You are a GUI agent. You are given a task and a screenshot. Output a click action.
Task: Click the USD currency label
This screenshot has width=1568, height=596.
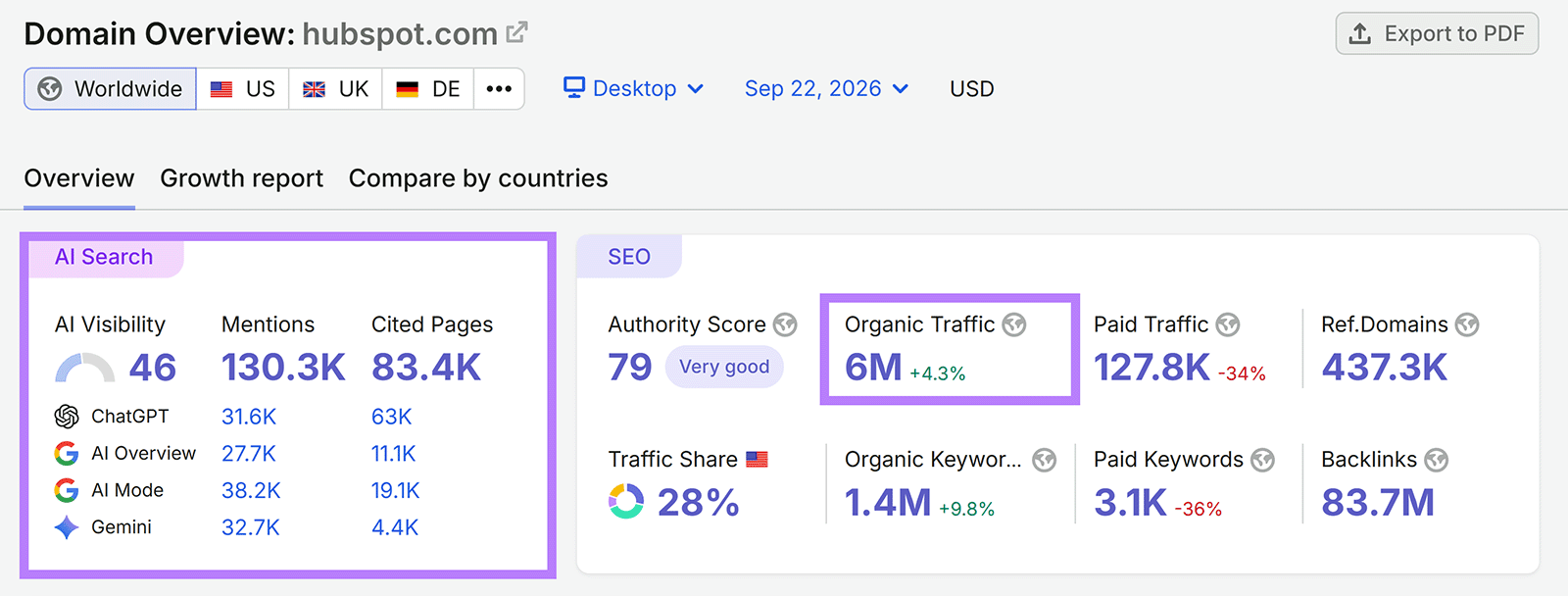click(x=971, y=88)
